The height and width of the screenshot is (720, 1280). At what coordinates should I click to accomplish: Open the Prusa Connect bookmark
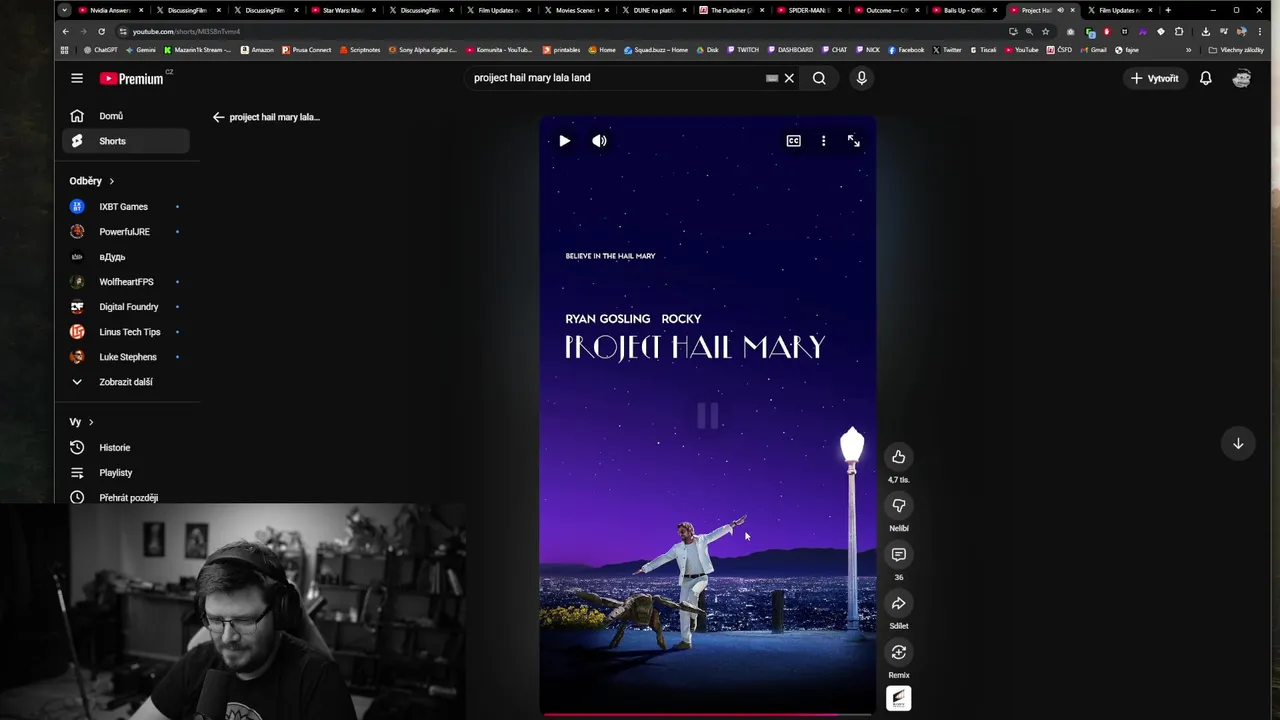coord(307,50)
